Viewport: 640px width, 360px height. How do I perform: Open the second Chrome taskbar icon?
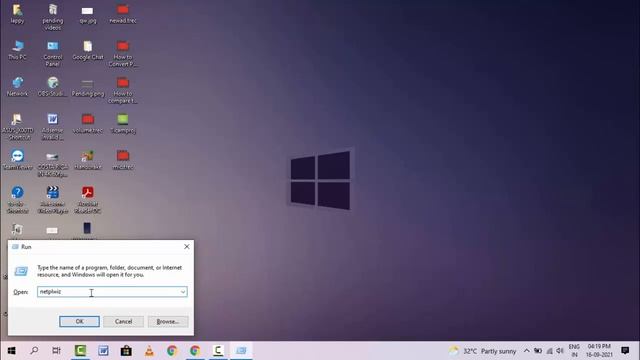[x=195, y=351]
